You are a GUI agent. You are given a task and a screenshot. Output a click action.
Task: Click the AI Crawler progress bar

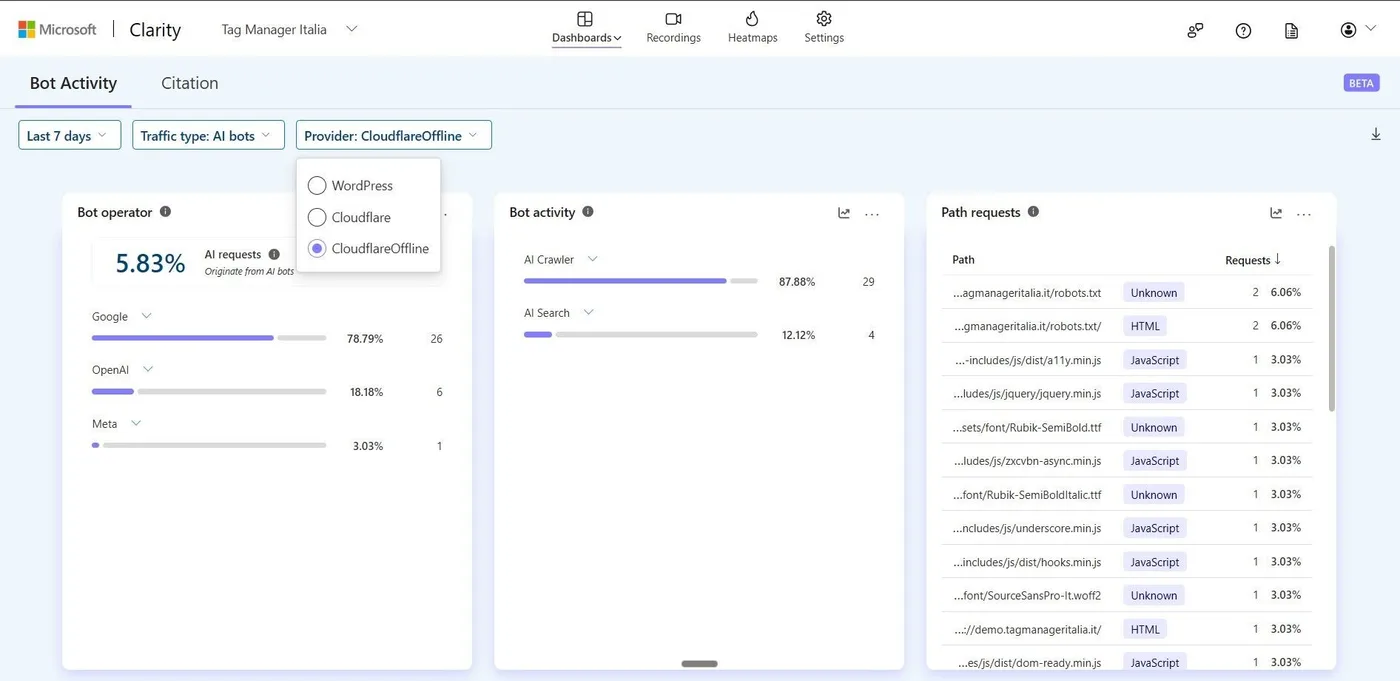[641, 281]
